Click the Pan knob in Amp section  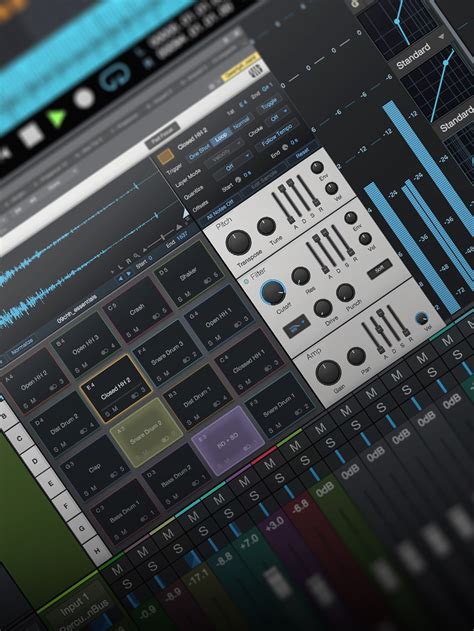click(356, 357)
